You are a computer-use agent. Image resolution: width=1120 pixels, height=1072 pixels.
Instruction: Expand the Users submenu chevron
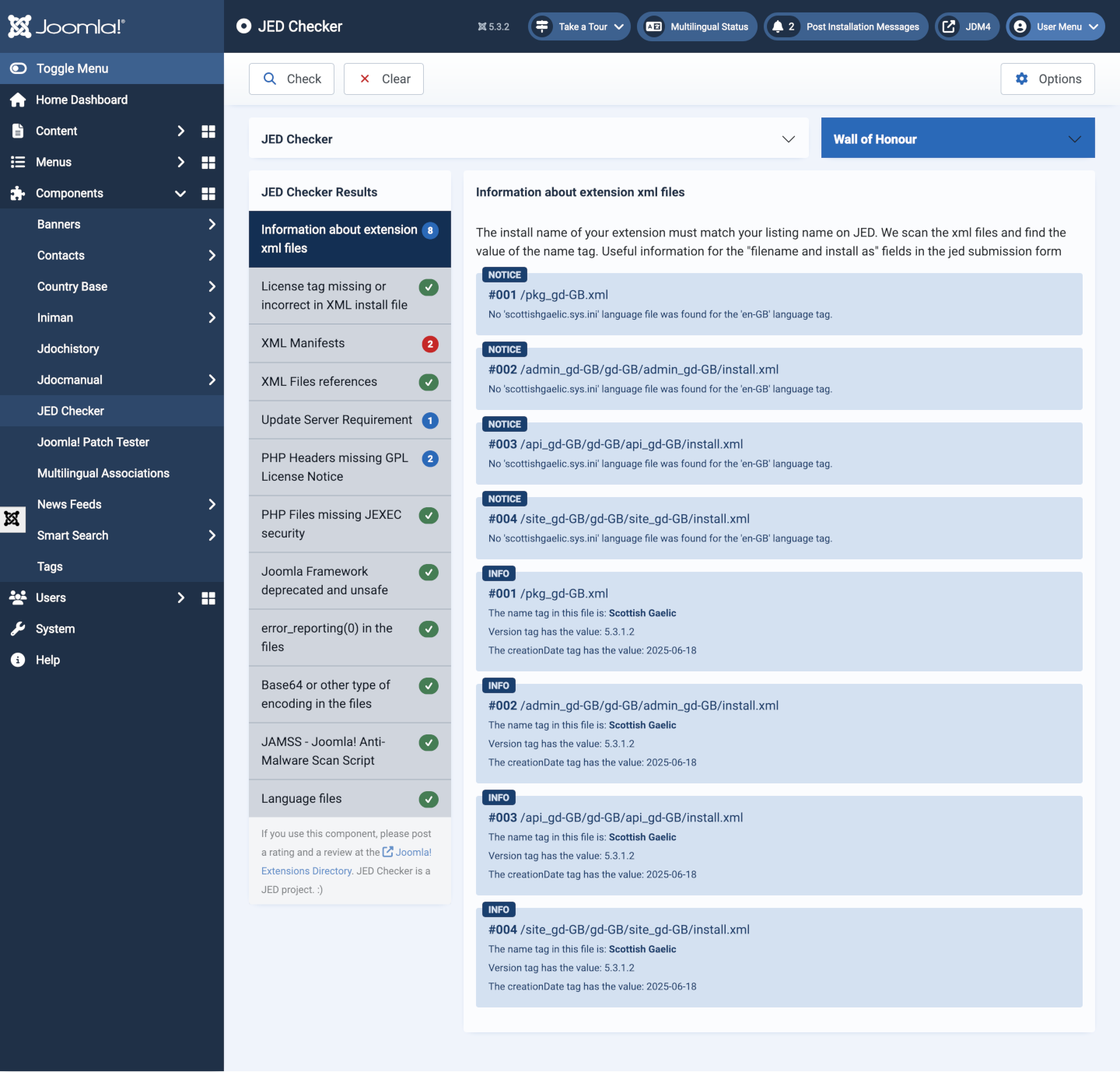[x=180, y=597]
